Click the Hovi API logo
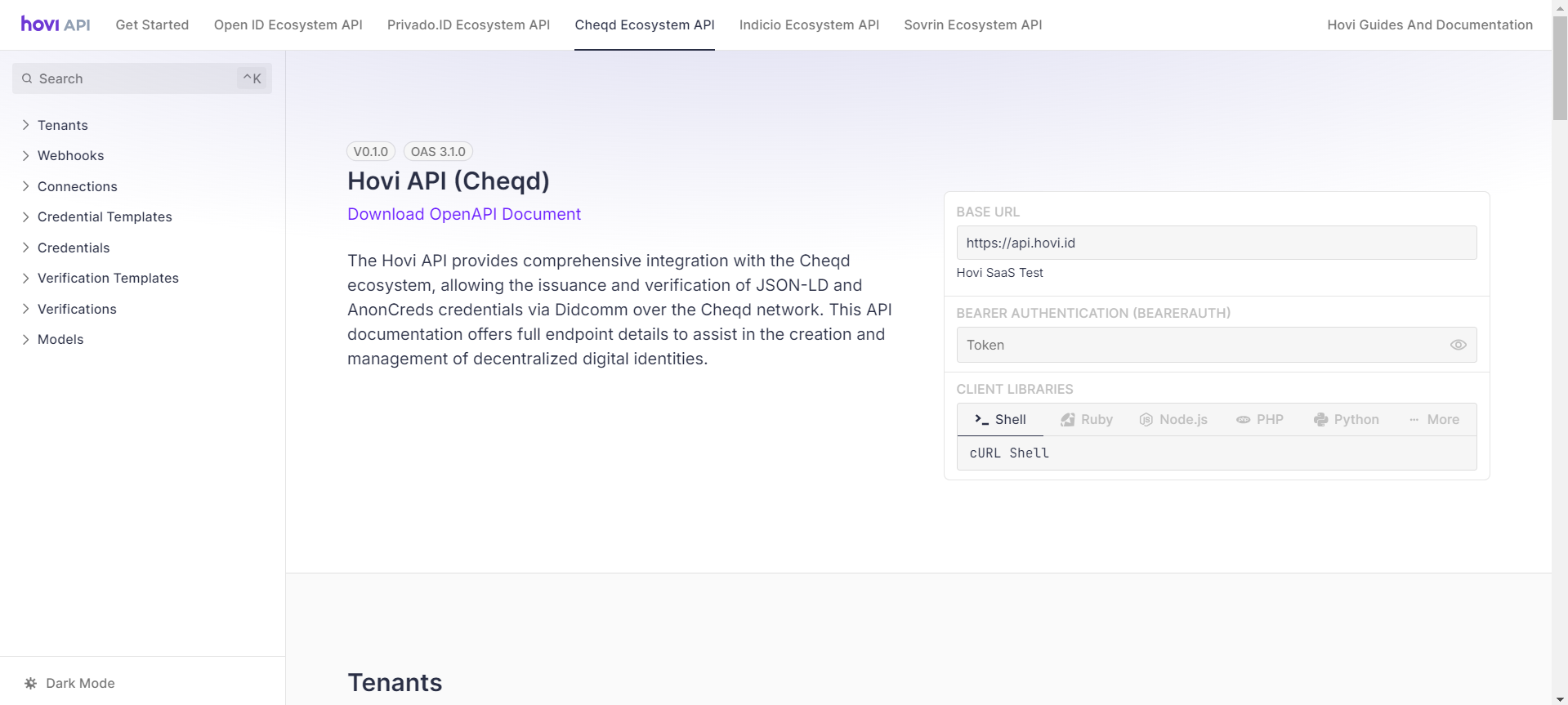Image resolution: width=1568 pixels, height=705 pixels. (x=56, y=25)
